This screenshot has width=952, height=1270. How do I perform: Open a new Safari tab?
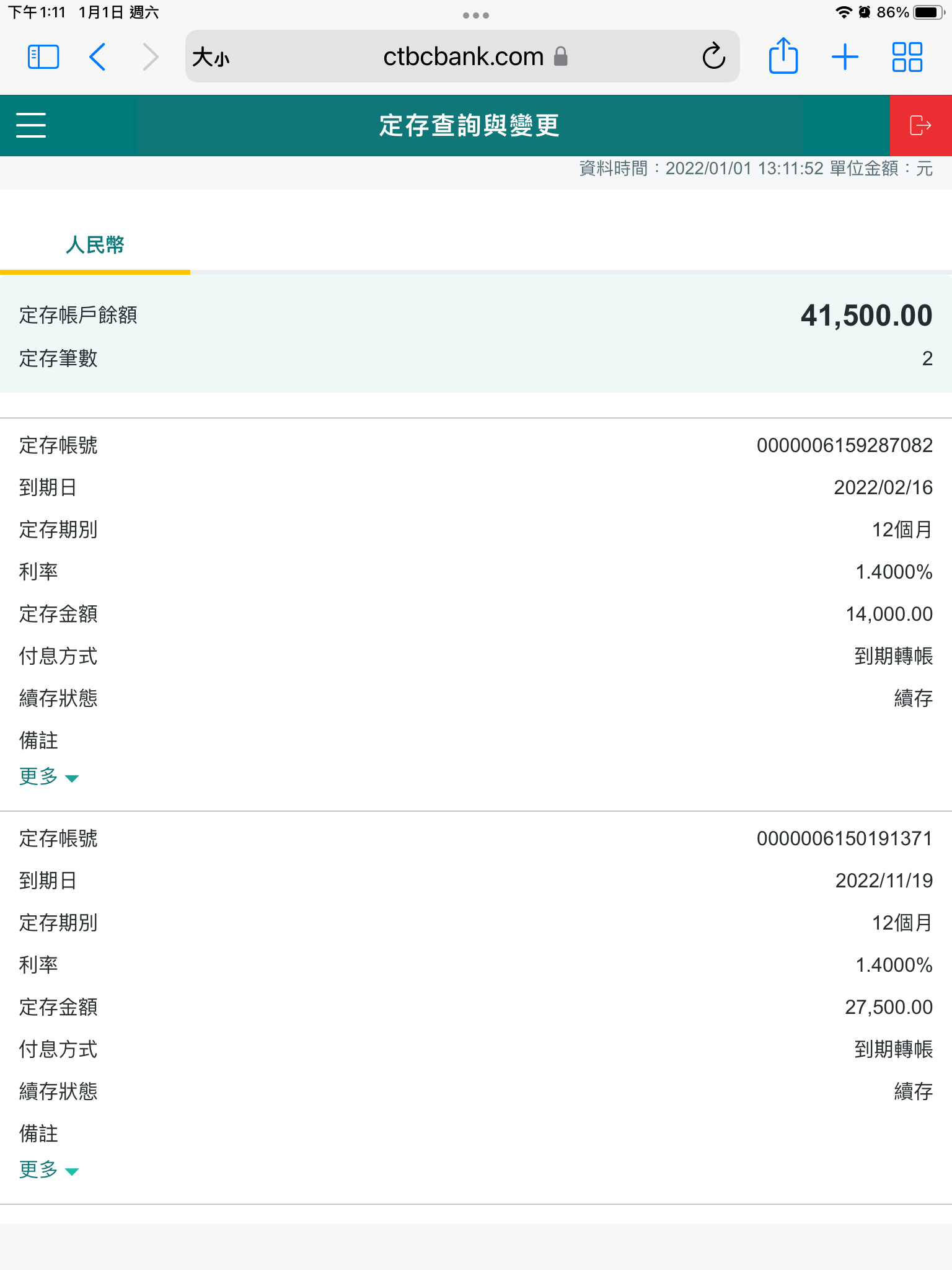pyautogui.click(x=845, y=57)
